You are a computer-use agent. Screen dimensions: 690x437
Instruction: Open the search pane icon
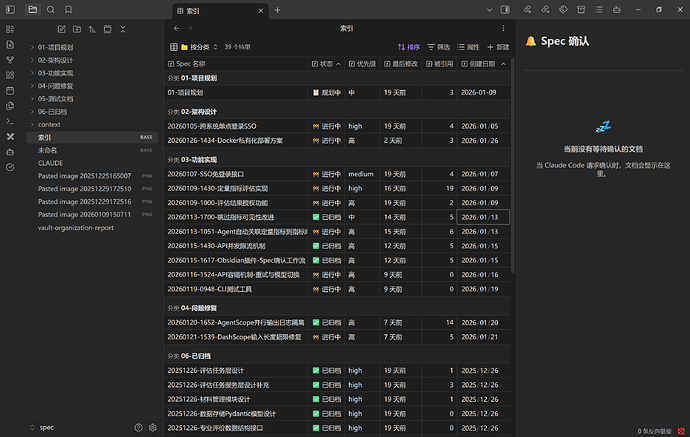tap(51, 10)
